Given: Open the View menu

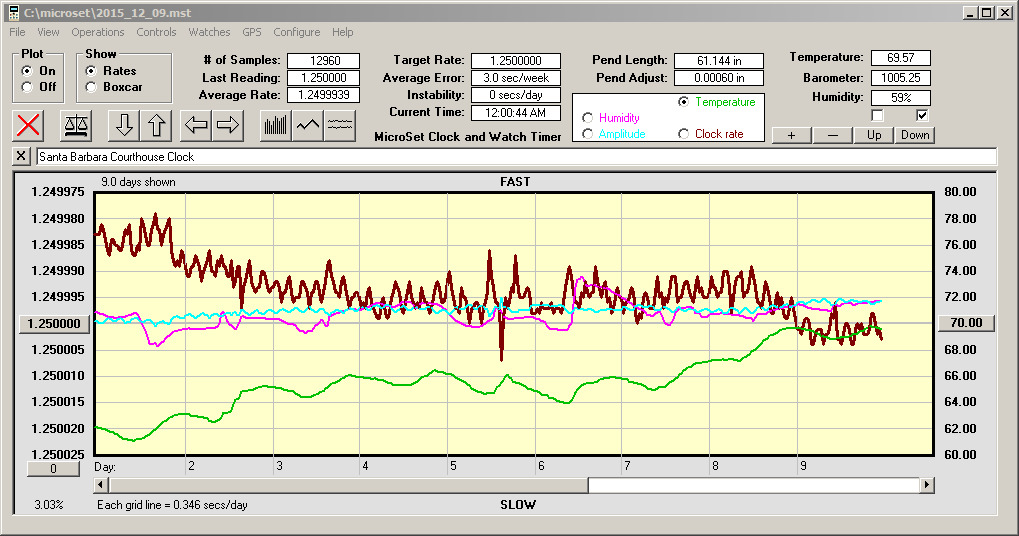Looking at the screenshot, I should click(48, 32).
